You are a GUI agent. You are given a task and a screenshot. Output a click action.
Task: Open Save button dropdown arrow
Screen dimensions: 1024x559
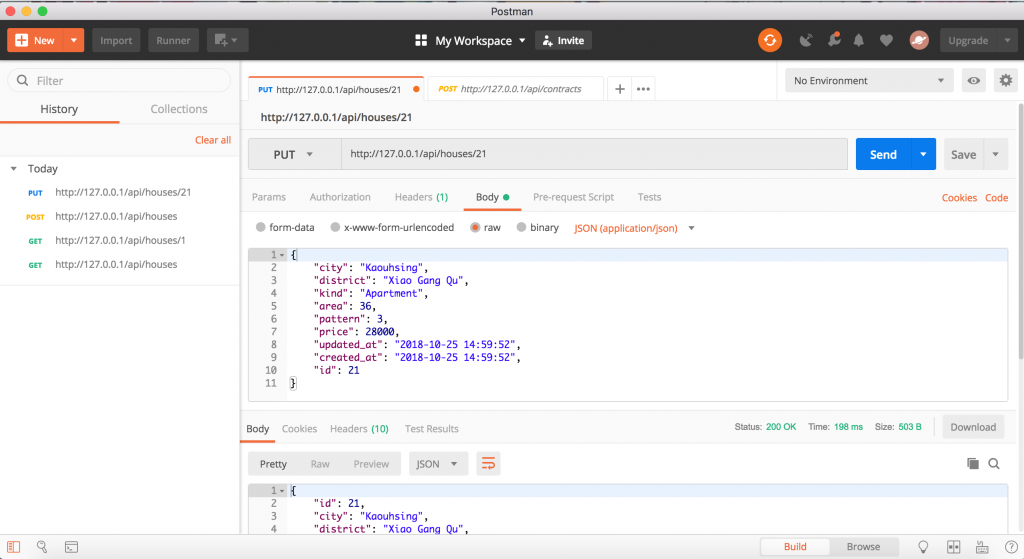pyautogui.click(x=996, y=154)
